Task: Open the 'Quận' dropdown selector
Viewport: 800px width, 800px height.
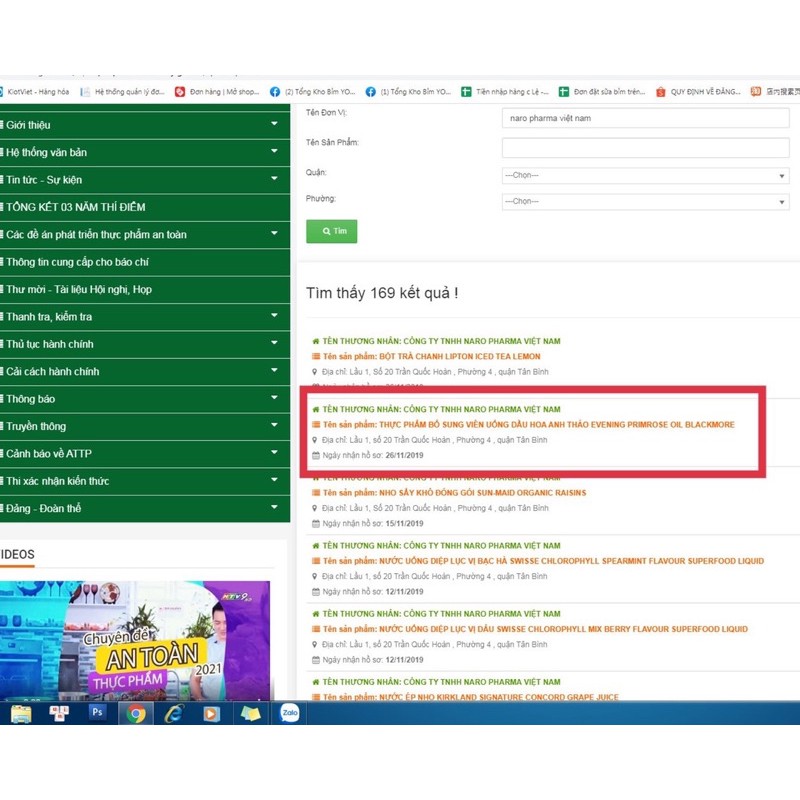Action: tap(645, 176)
